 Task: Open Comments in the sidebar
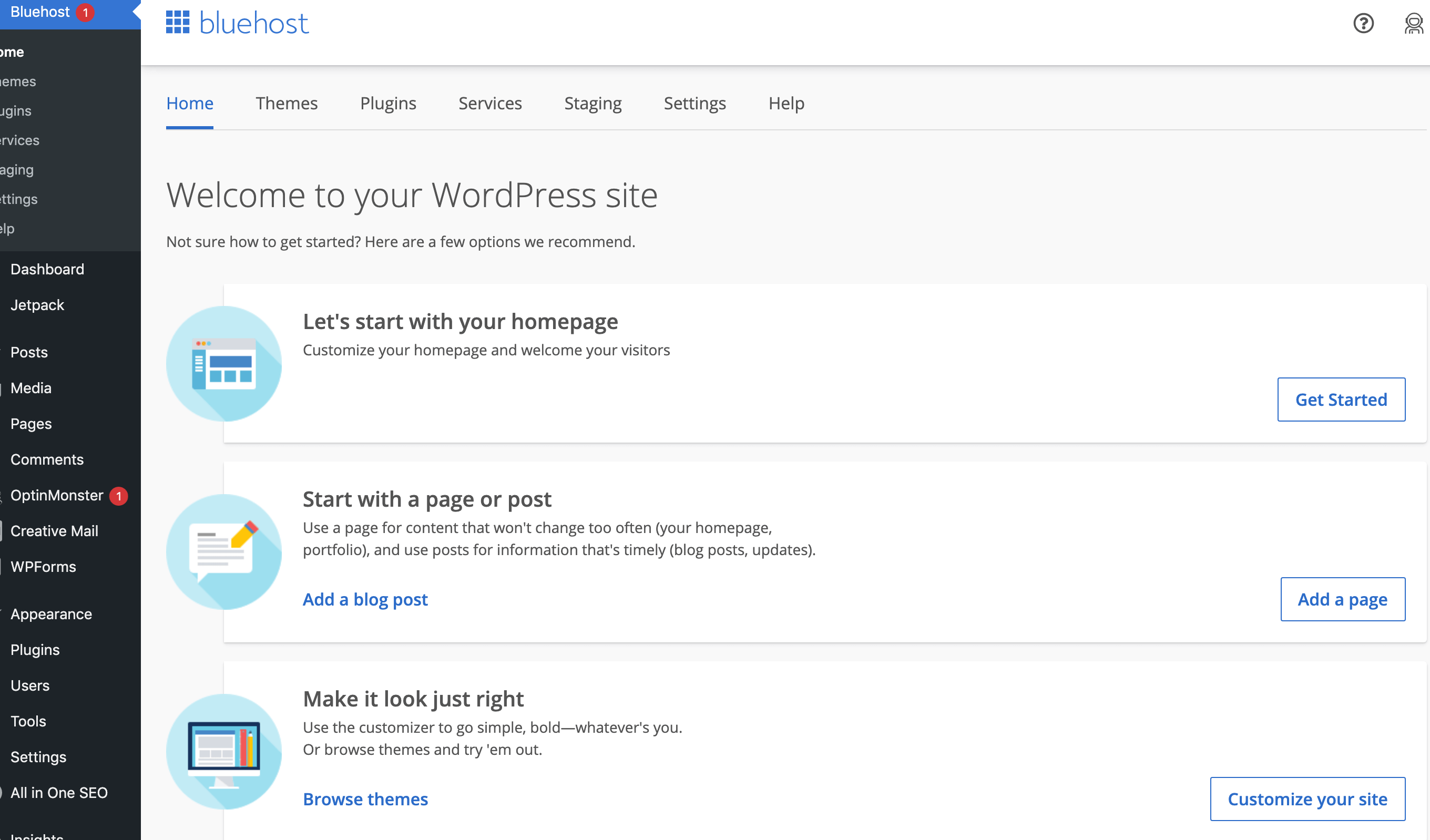[x=47, y=459]
